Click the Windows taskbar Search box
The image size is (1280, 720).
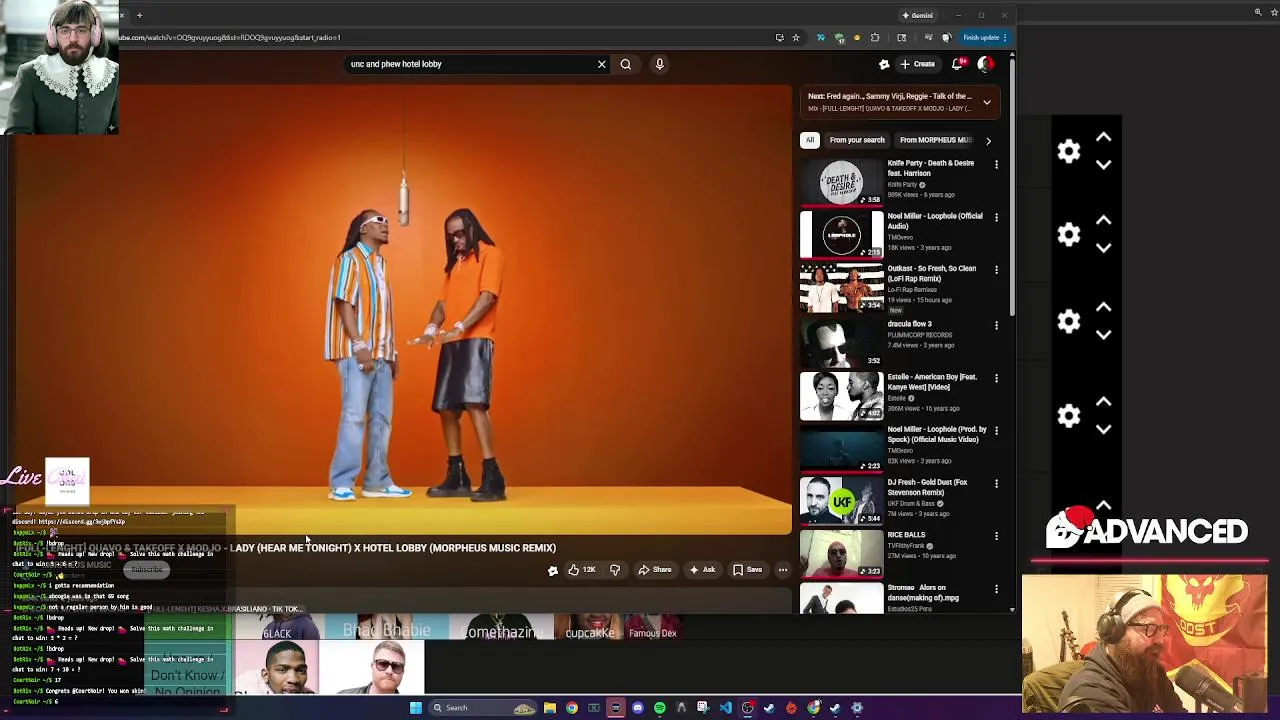pos(484,708)
